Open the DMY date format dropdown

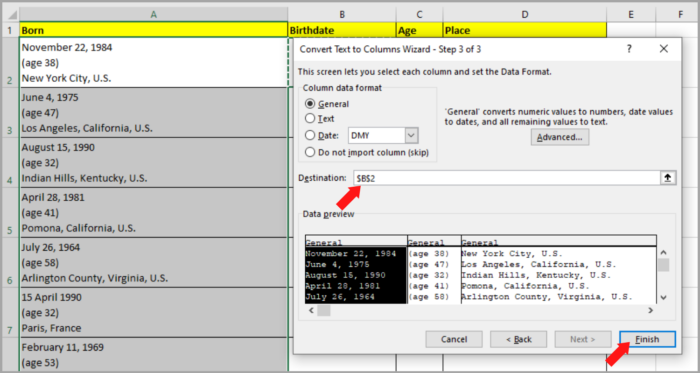pyautogui.click(x=412, y=135)
